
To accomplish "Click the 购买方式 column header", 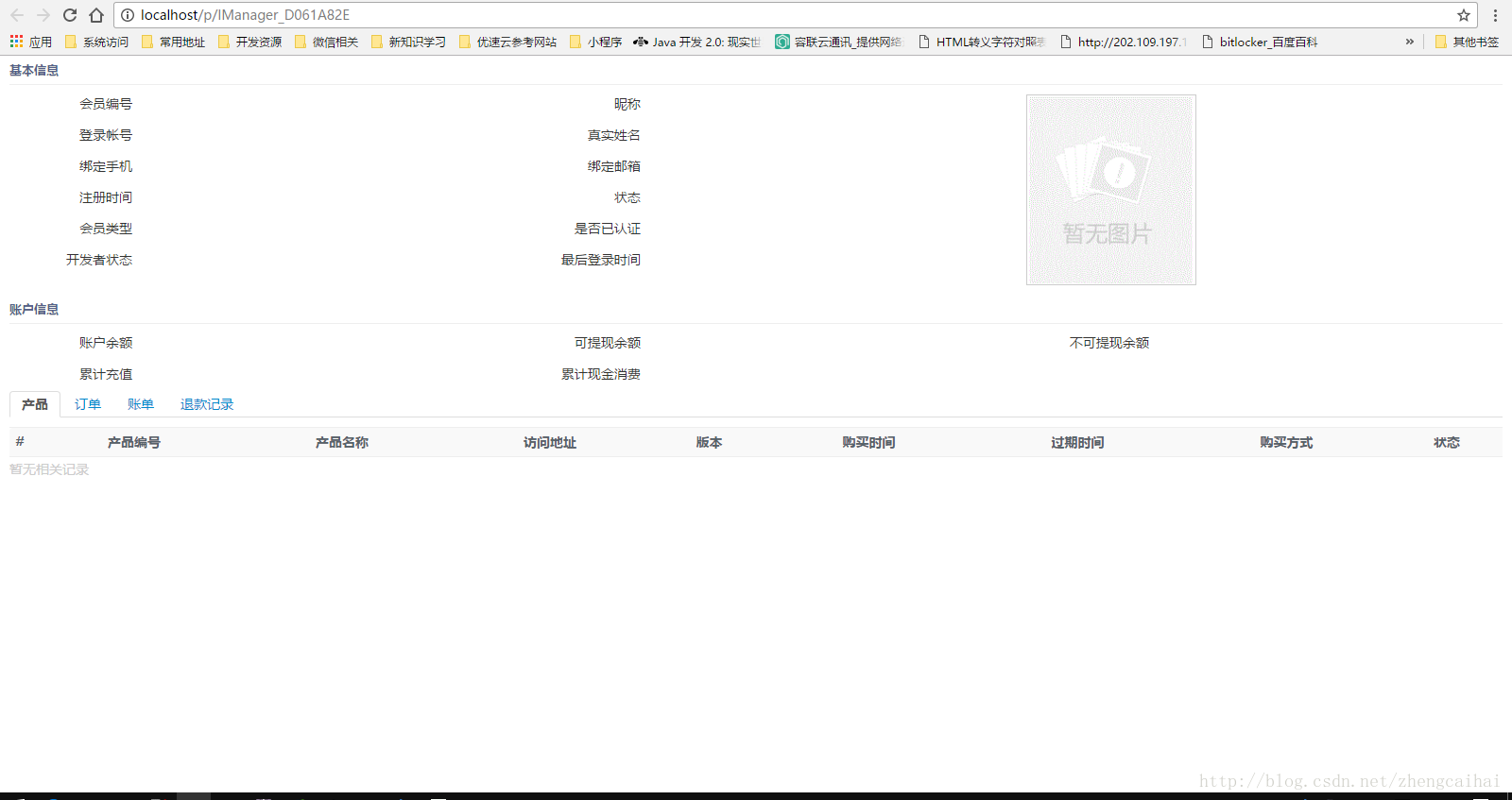I will click(1286, 442).
